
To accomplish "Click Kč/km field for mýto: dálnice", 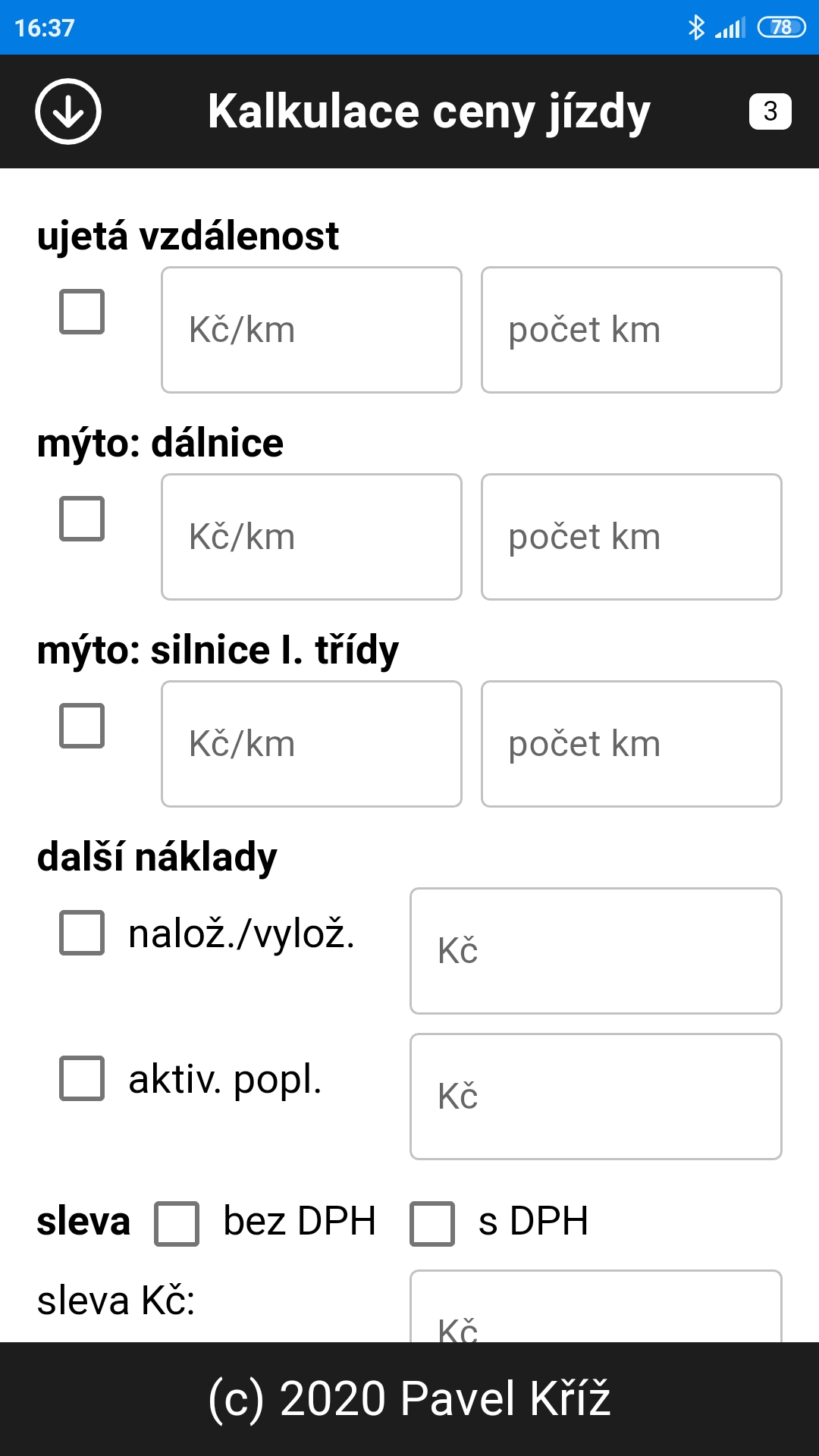I will [312, 537].
